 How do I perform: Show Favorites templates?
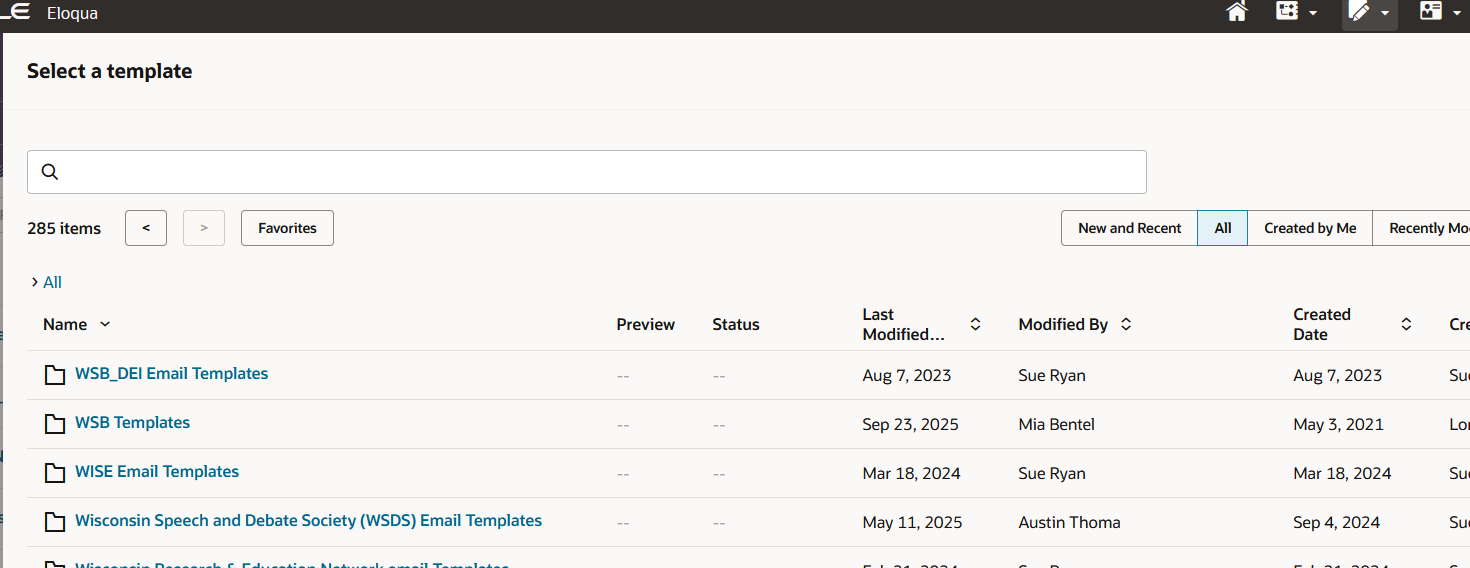[x=287, y=228]
